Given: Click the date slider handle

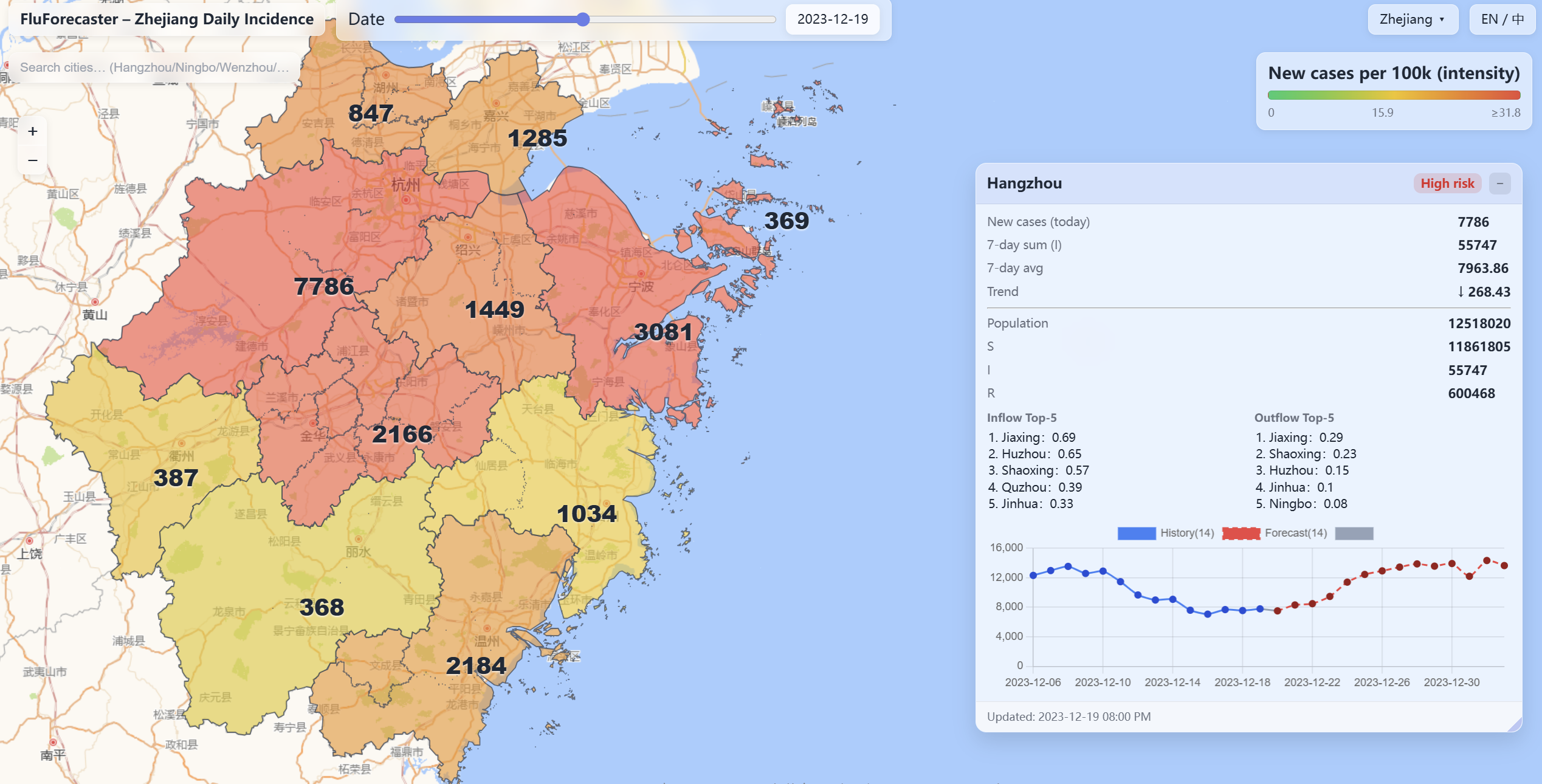Looking at the screenshot, I should (583, 19).
